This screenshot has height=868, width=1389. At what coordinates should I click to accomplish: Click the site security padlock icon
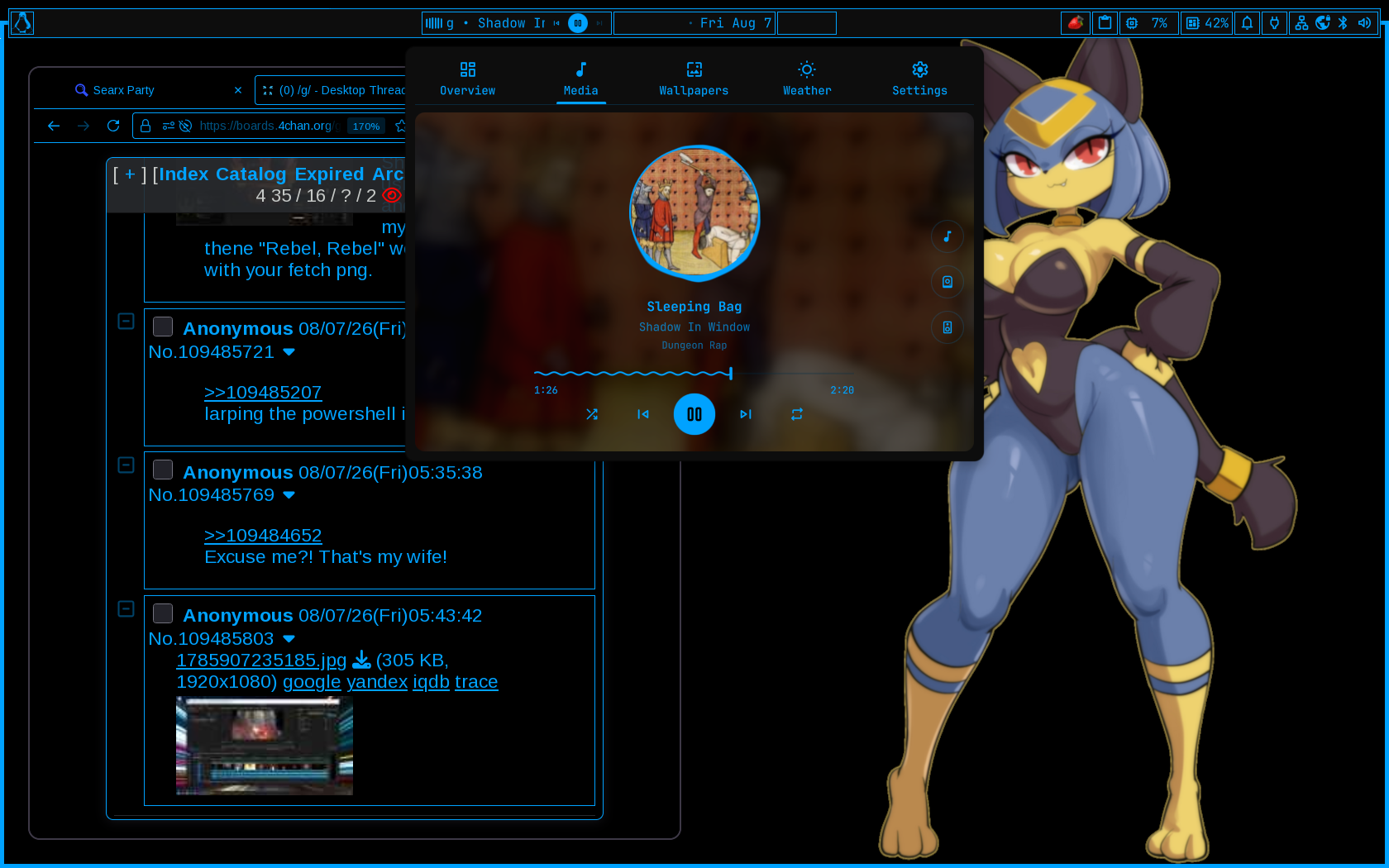click(146, 126)
